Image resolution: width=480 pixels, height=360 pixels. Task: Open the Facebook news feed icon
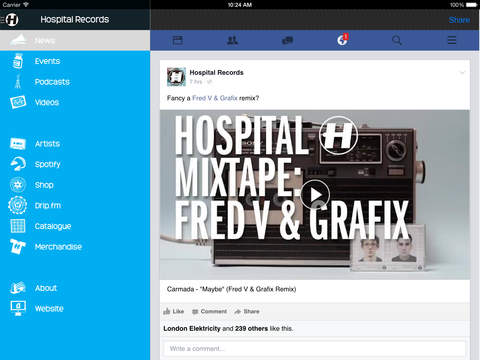coord(178,40)
